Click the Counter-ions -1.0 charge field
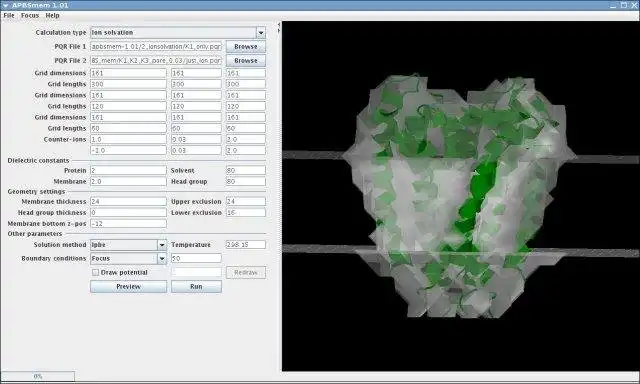The width and height of the screenshot is (640, 384). pos(128,150)
